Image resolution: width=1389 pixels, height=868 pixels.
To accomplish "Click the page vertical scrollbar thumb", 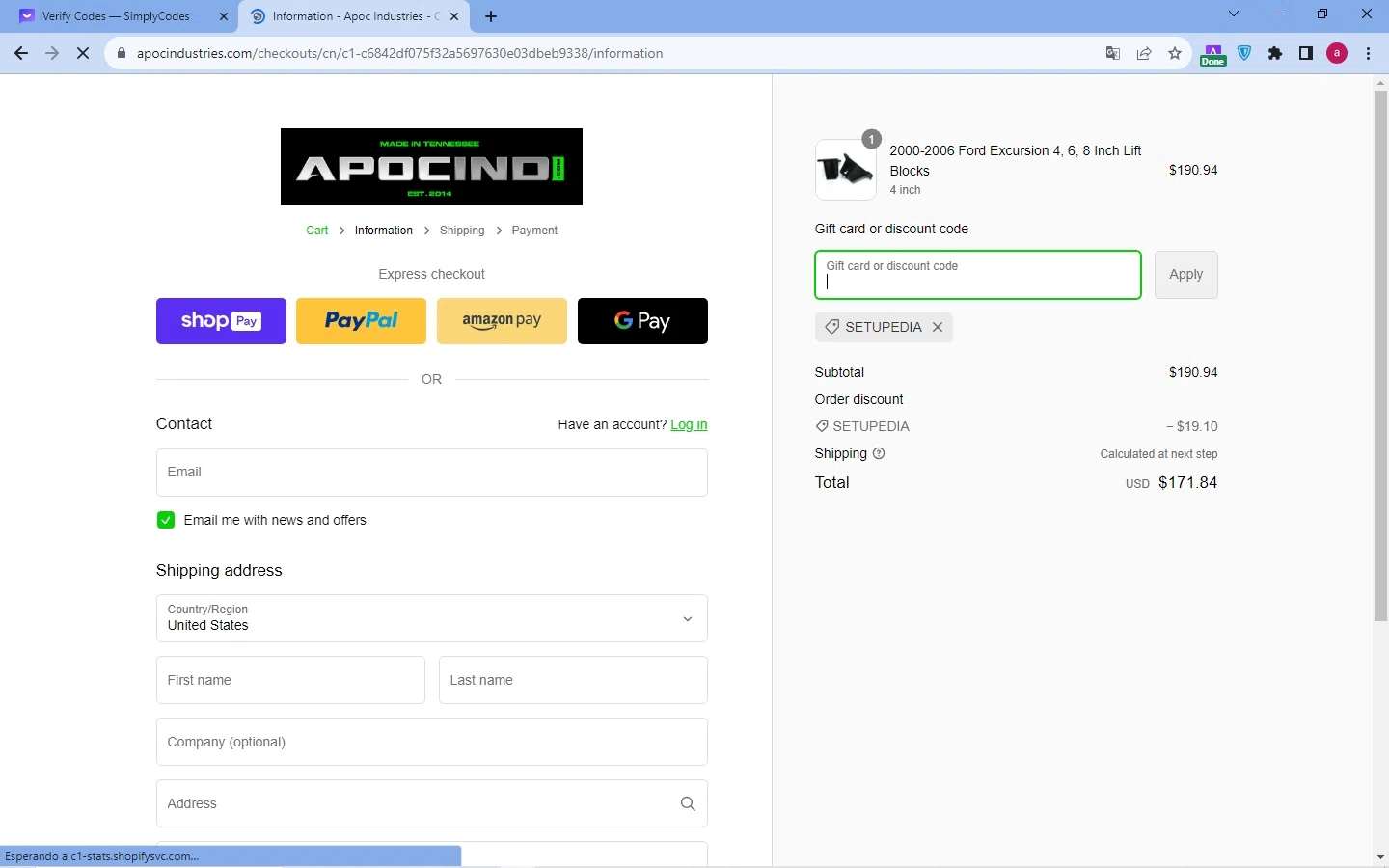I will pyautogui.click(x=1380, y=357).
